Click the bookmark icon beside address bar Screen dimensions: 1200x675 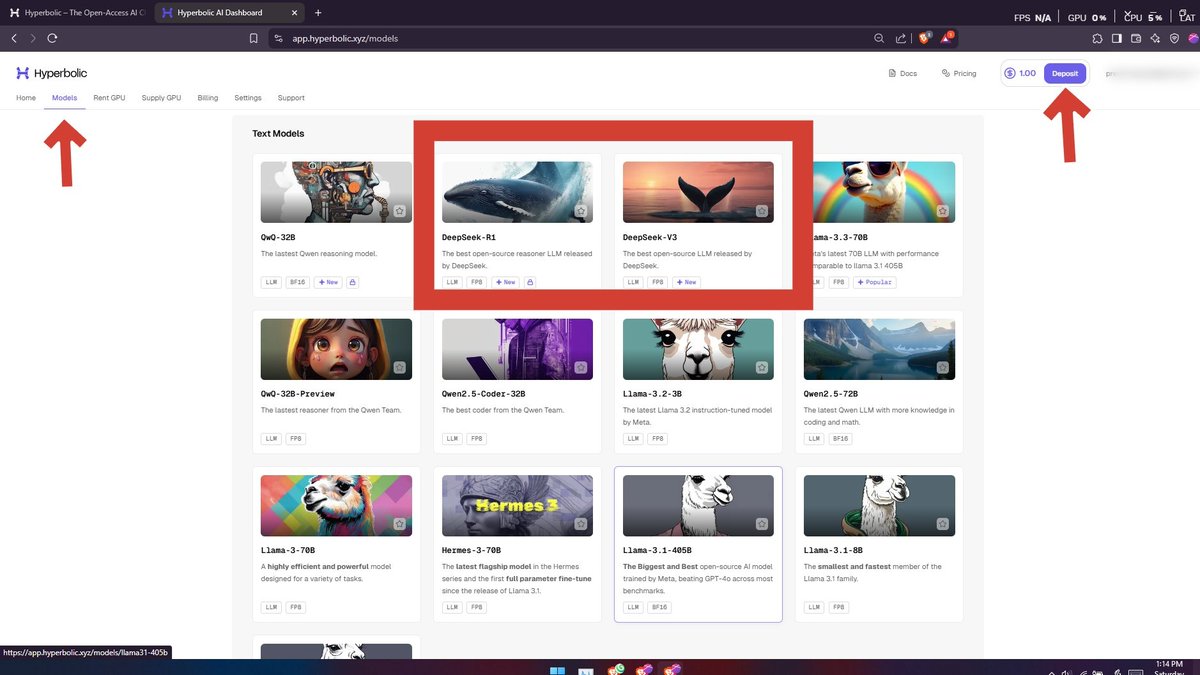[x=253, y=38]
